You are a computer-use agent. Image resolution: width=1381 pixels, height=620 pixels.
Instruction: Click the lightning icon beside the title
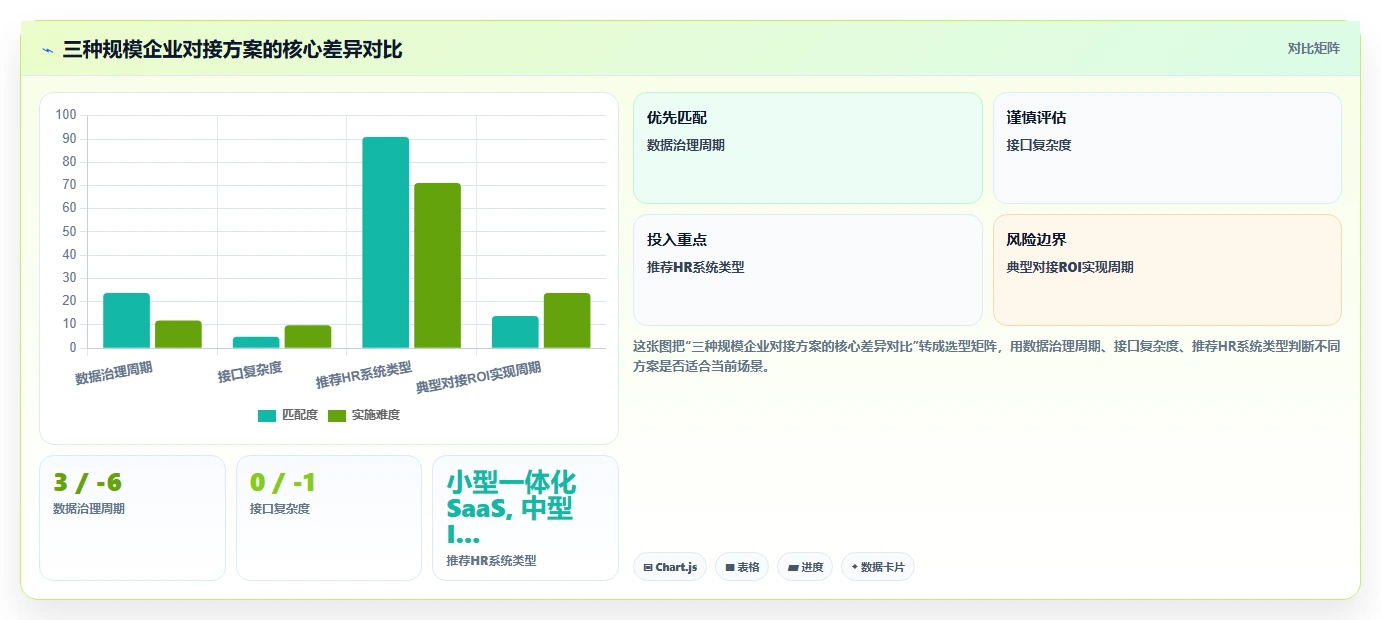pyautogui.click(x=47, y=50)
